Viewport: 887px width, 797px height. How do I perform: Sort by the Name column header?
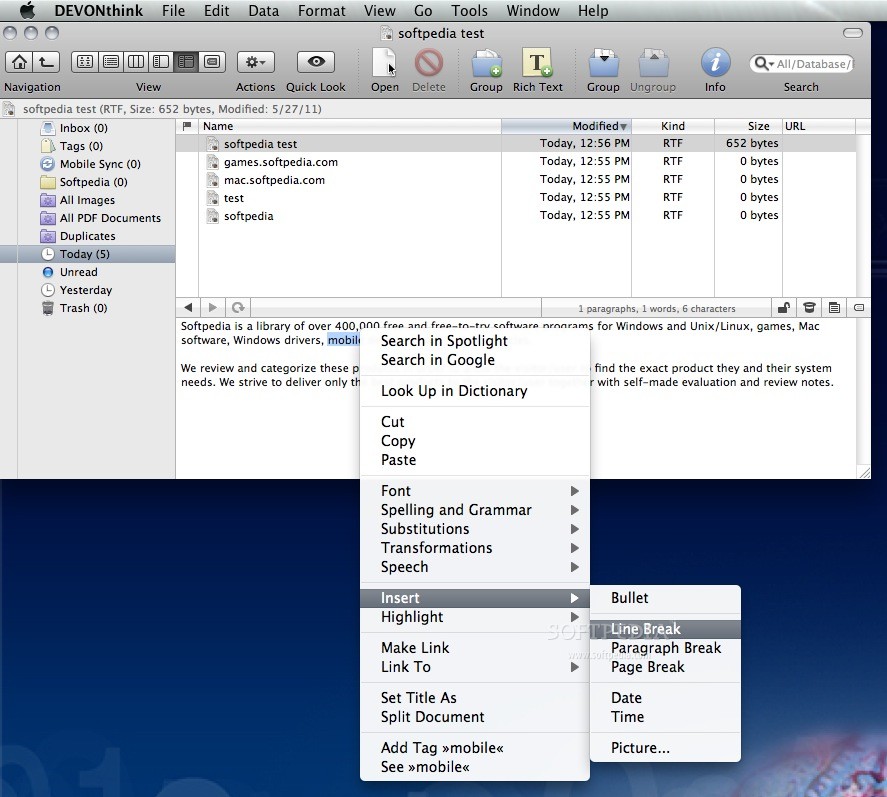coord(350,126)
